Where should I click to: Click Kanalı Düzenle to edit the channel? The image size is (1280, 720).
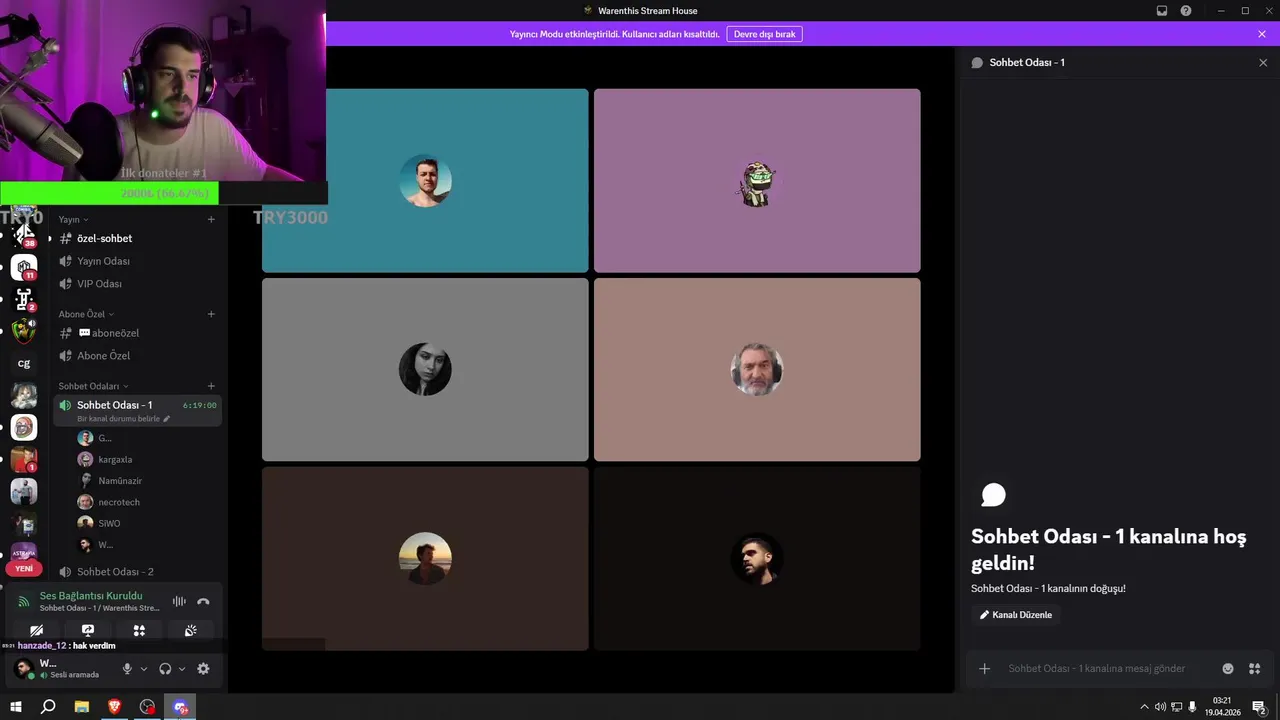tap(1016, 615)
